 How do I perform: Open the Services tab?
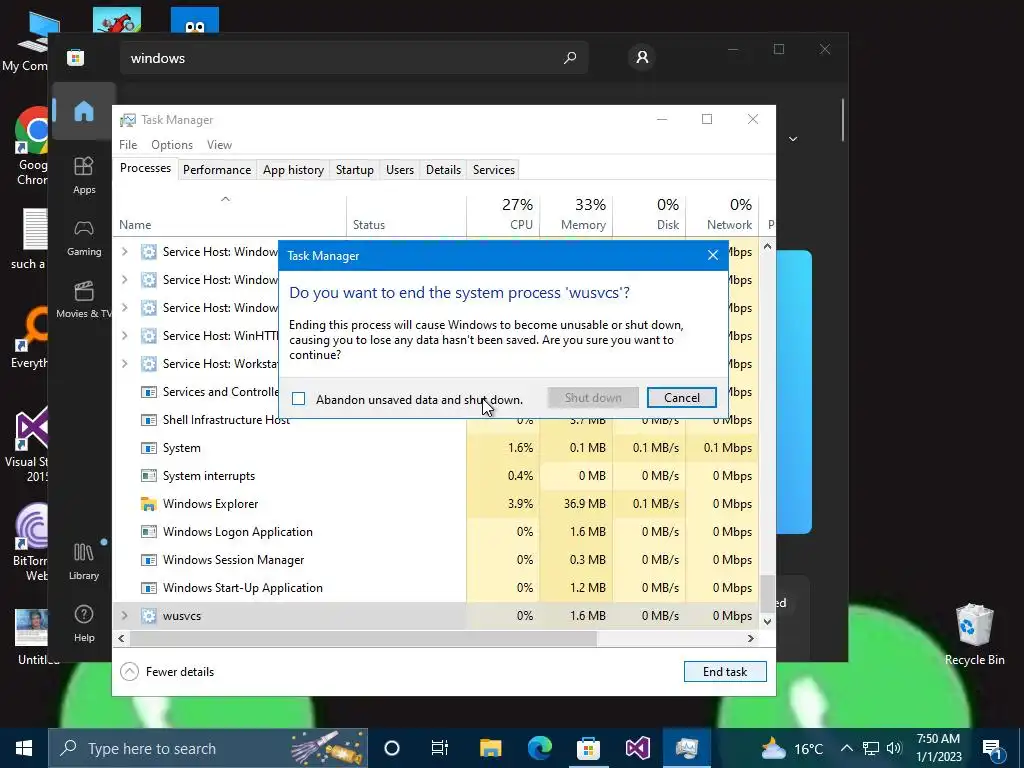point(494,170)
